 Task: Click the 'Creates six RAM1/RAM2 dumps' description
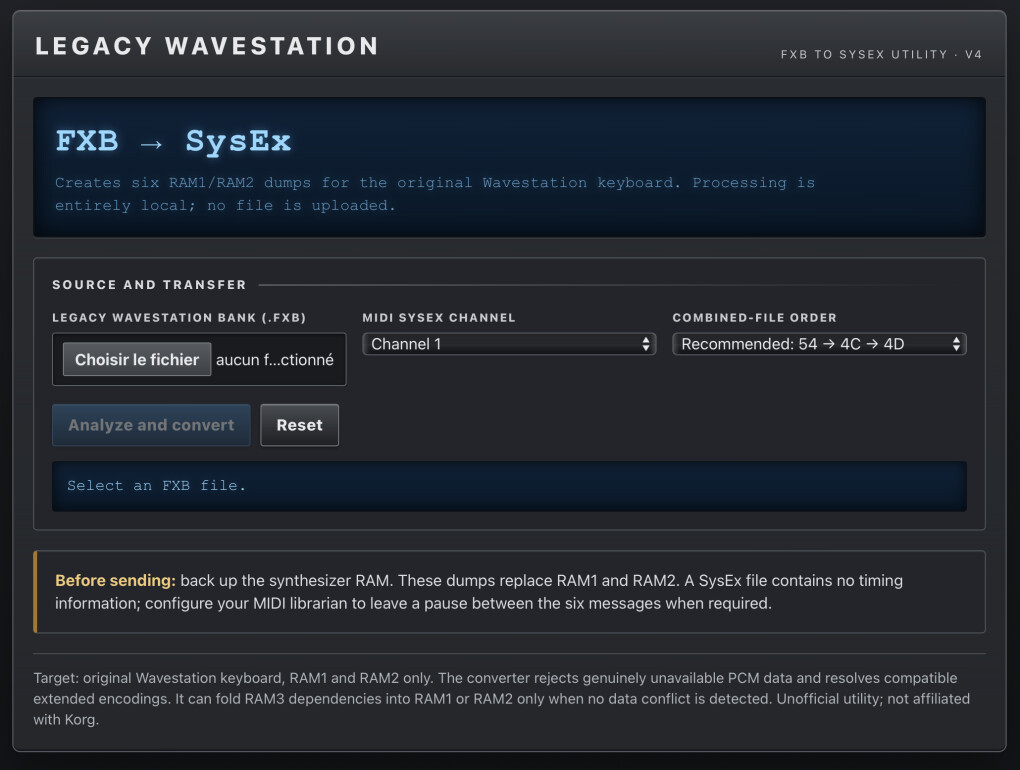point(435,194)
